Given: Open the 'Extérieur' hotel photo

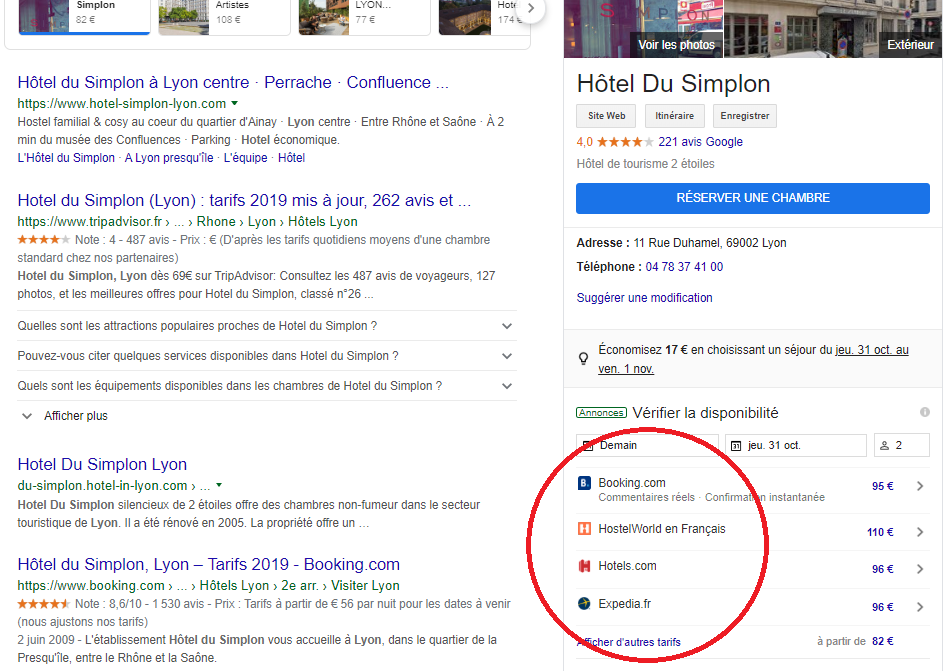Looking at the screenshot, I should click(x=833, y=29).
